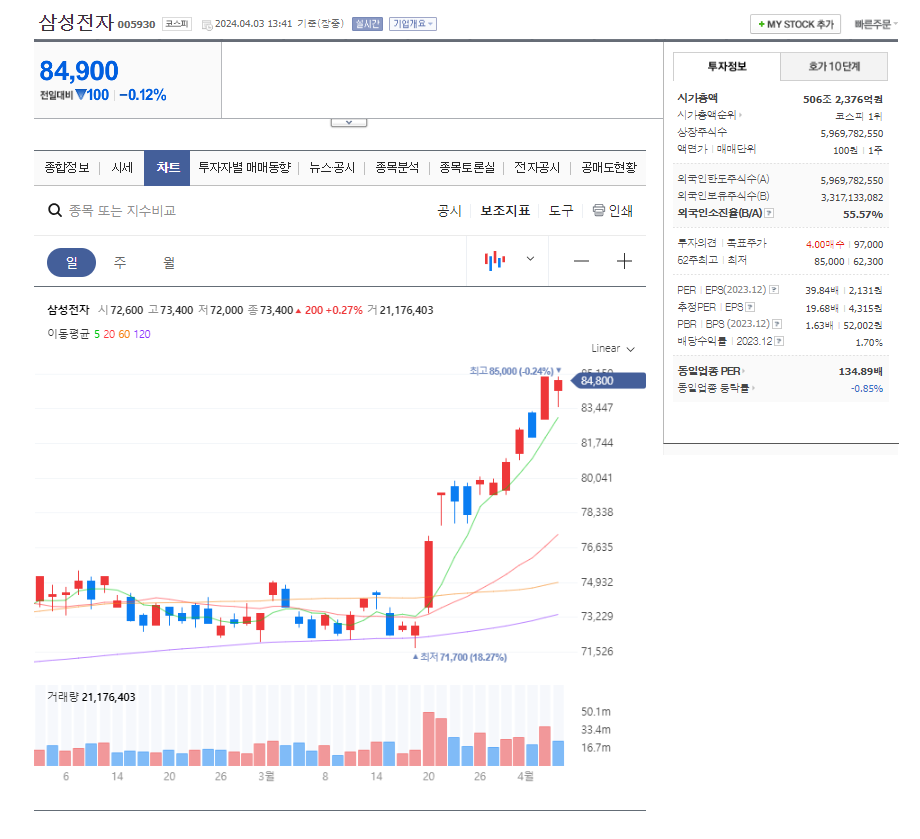Click the 코스피 market badge

tap(177, 24)
